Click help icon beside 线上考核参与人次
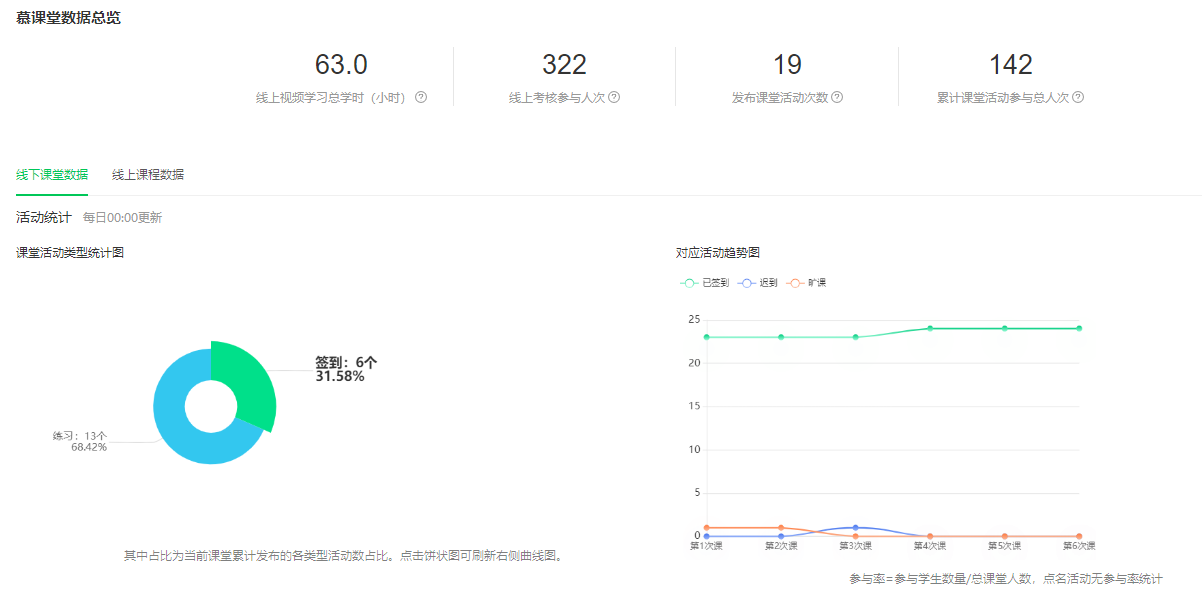Screen dimensions: 1202x596 (614, 98)
